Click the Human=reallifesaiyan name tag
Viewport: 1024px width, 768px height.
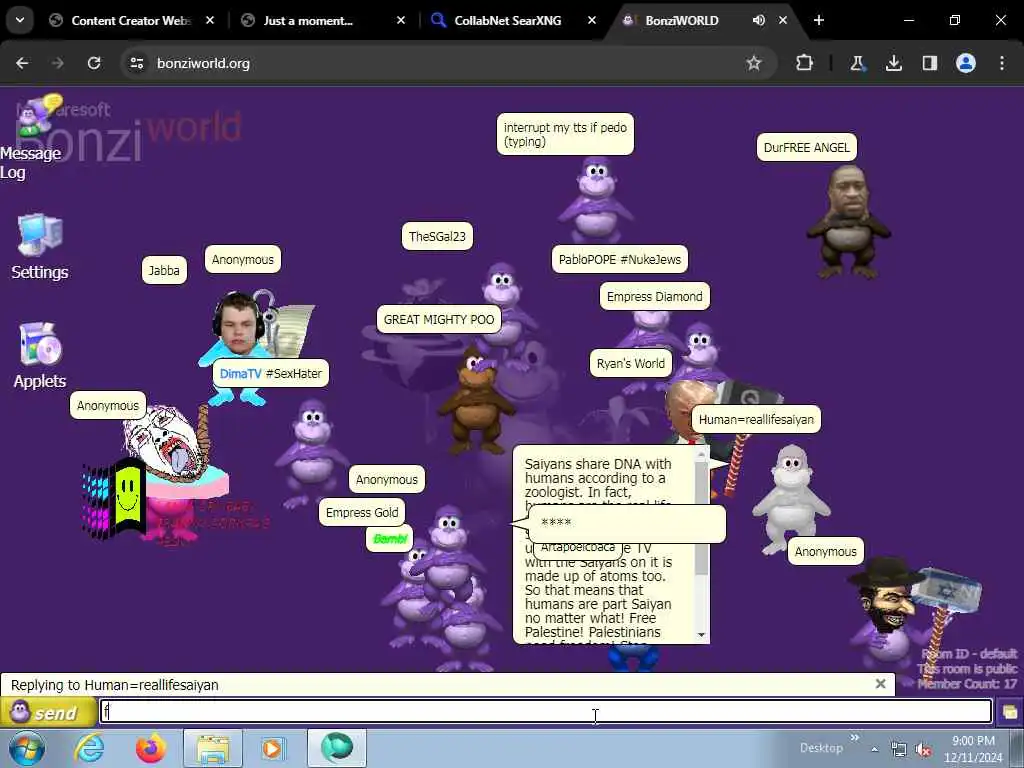756,419
